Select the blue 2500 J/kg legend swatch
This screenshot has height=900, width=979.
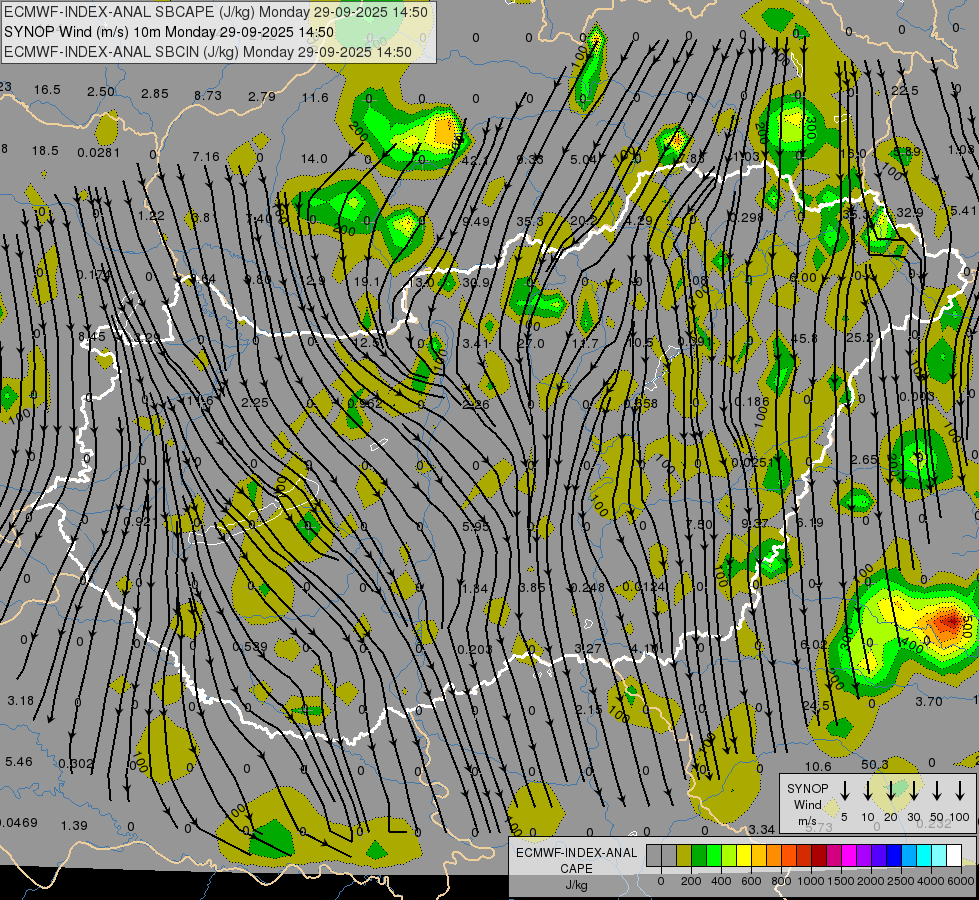coord(894,856)
